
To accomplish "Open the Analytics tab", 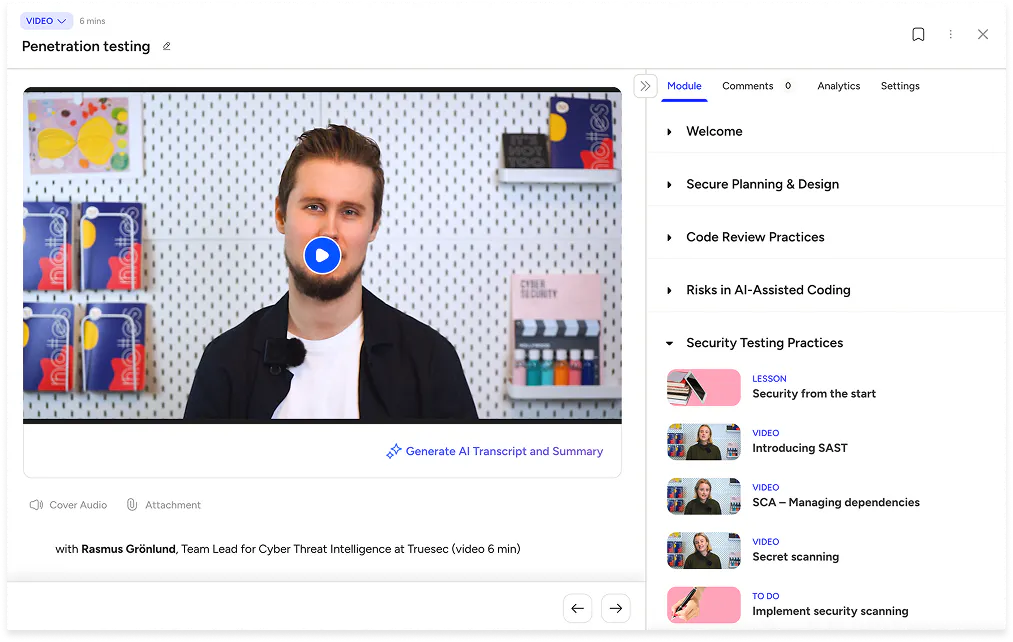I will (839, 86).
